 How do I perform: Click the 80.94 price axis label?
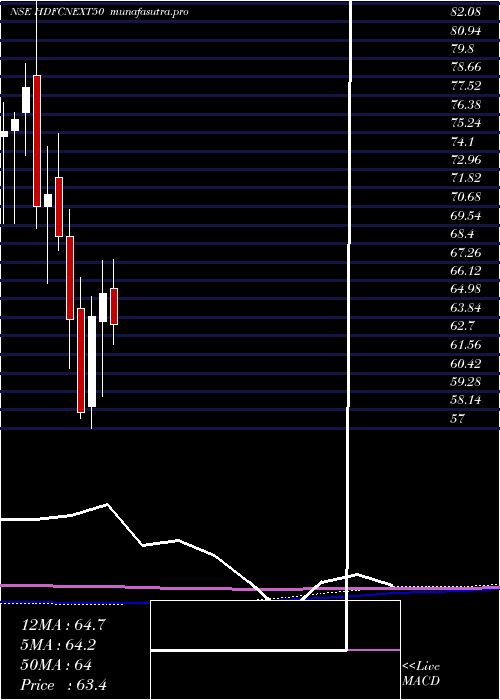point(465,30)
